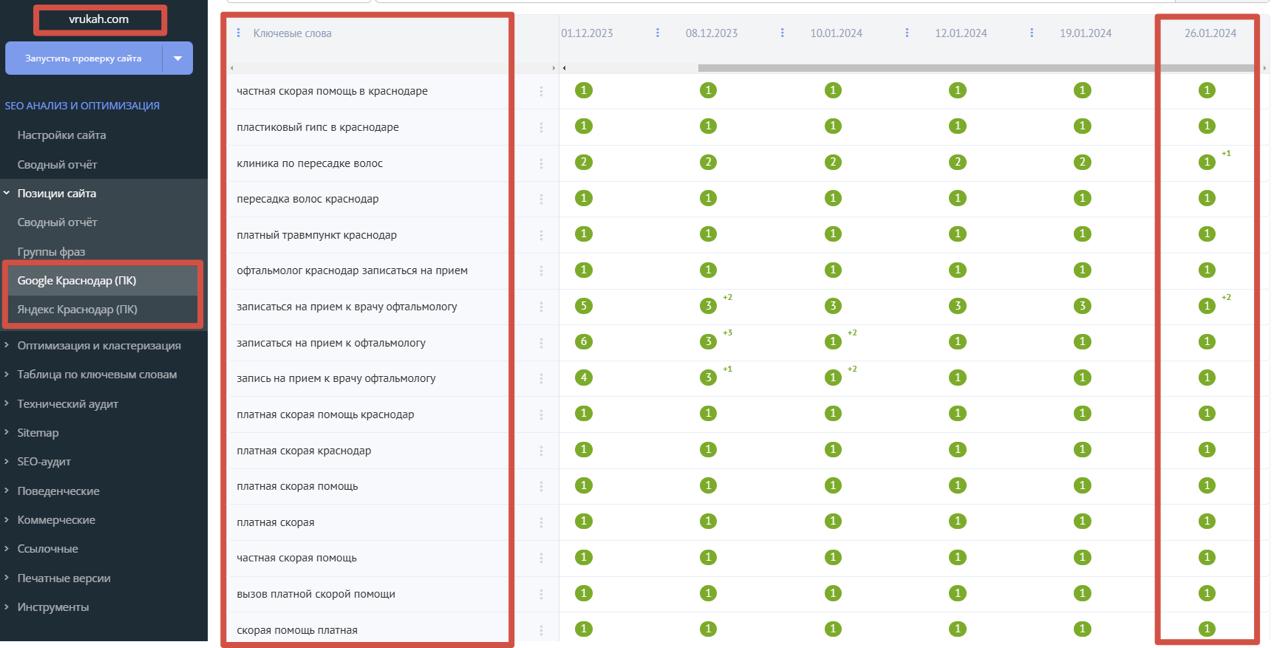
Task: Click the menu dots beside Ключевые слова header
Action: click(x=238, y=33)
